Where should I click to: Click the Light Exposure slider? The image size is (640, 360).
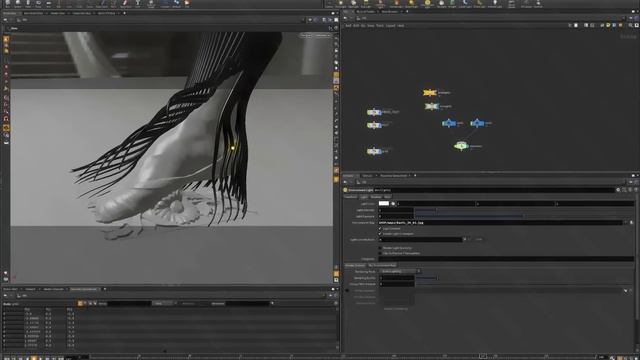click(524, 216)
